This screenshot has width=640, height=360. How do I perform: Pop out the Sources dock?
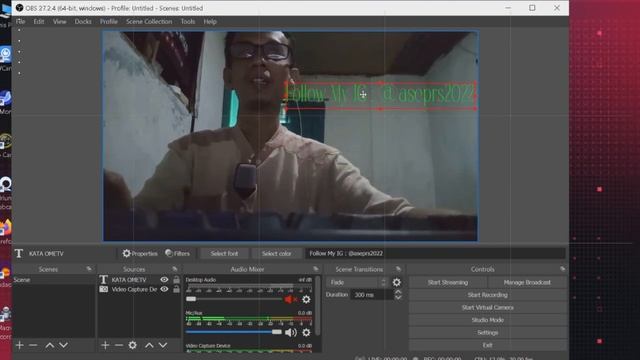coord(175,269)
